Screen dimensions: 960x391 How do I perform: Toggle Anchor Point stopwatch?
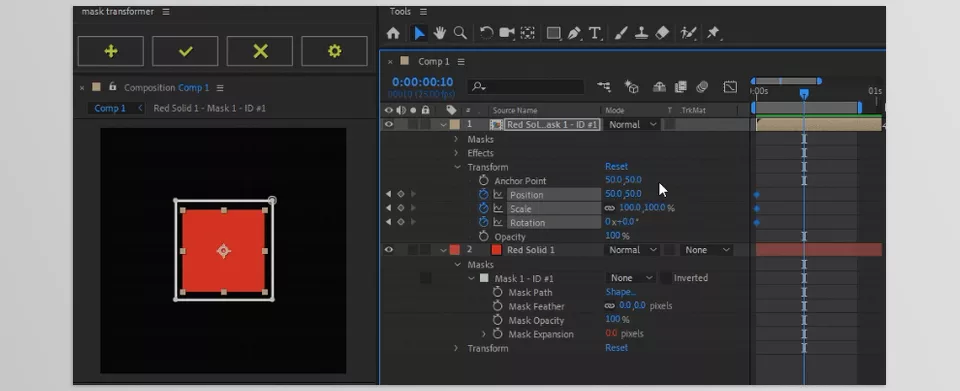coord(484,181)
